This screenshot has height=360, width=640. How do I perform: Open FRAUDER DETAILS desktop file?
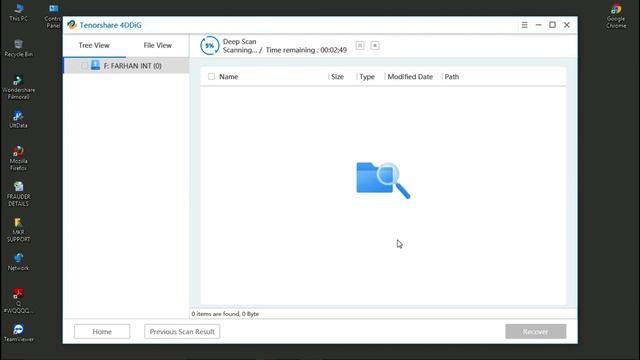18,194
